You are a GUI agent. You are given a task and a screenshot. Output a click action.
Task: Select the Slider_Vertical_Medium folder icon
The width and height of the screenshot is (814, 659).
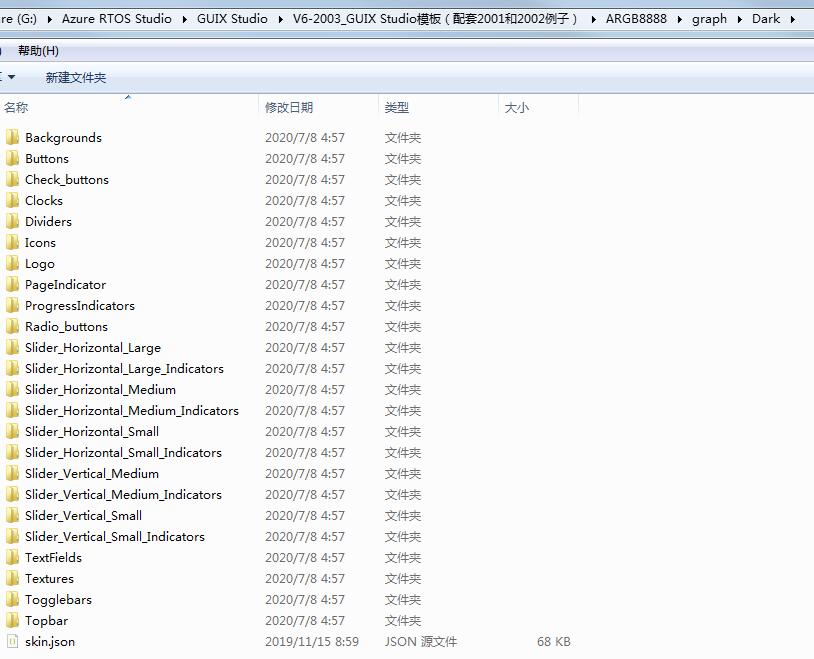point(12,474)
